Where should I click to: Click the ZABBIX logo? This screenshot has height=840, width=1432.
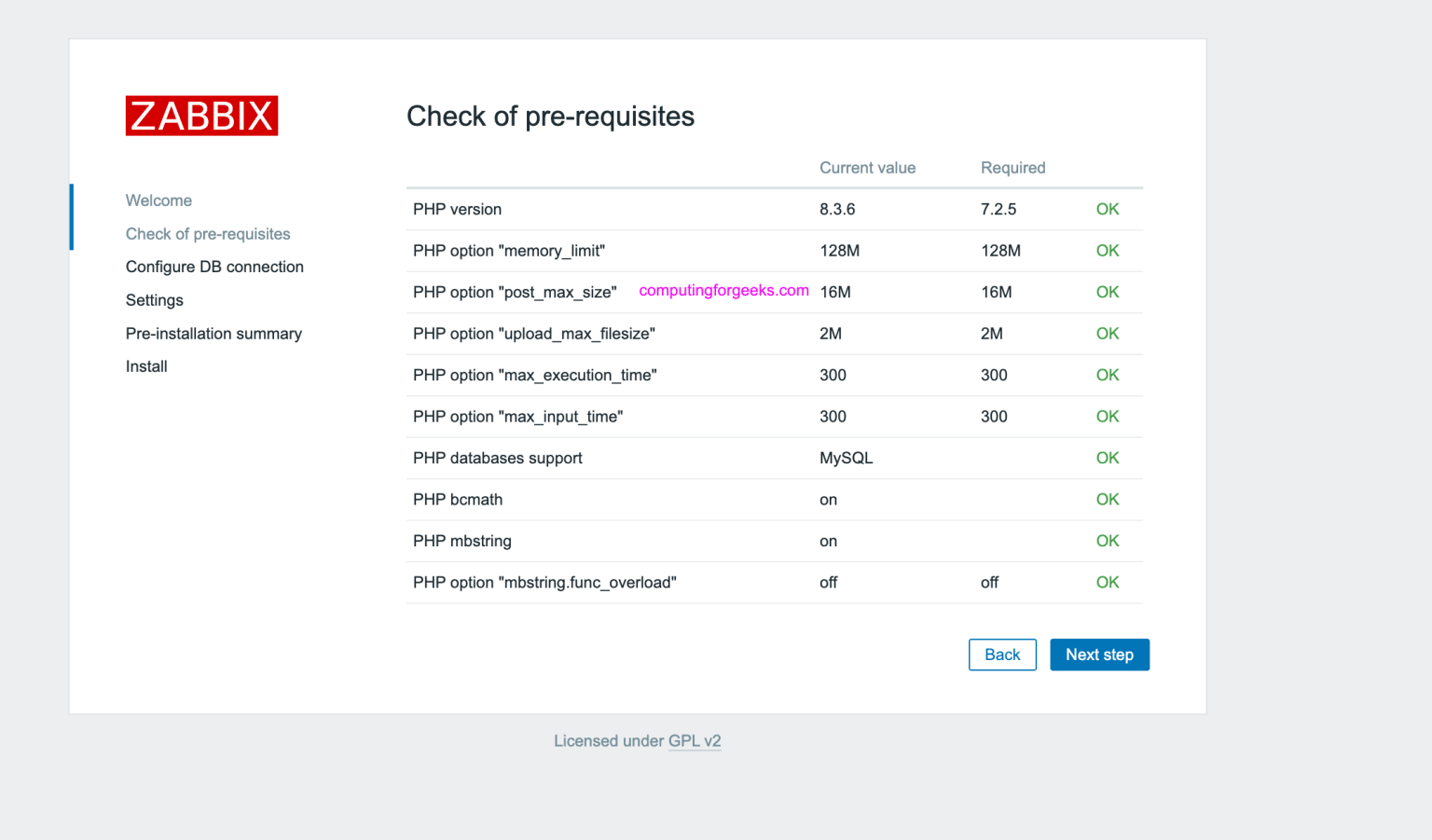[201, 115]
